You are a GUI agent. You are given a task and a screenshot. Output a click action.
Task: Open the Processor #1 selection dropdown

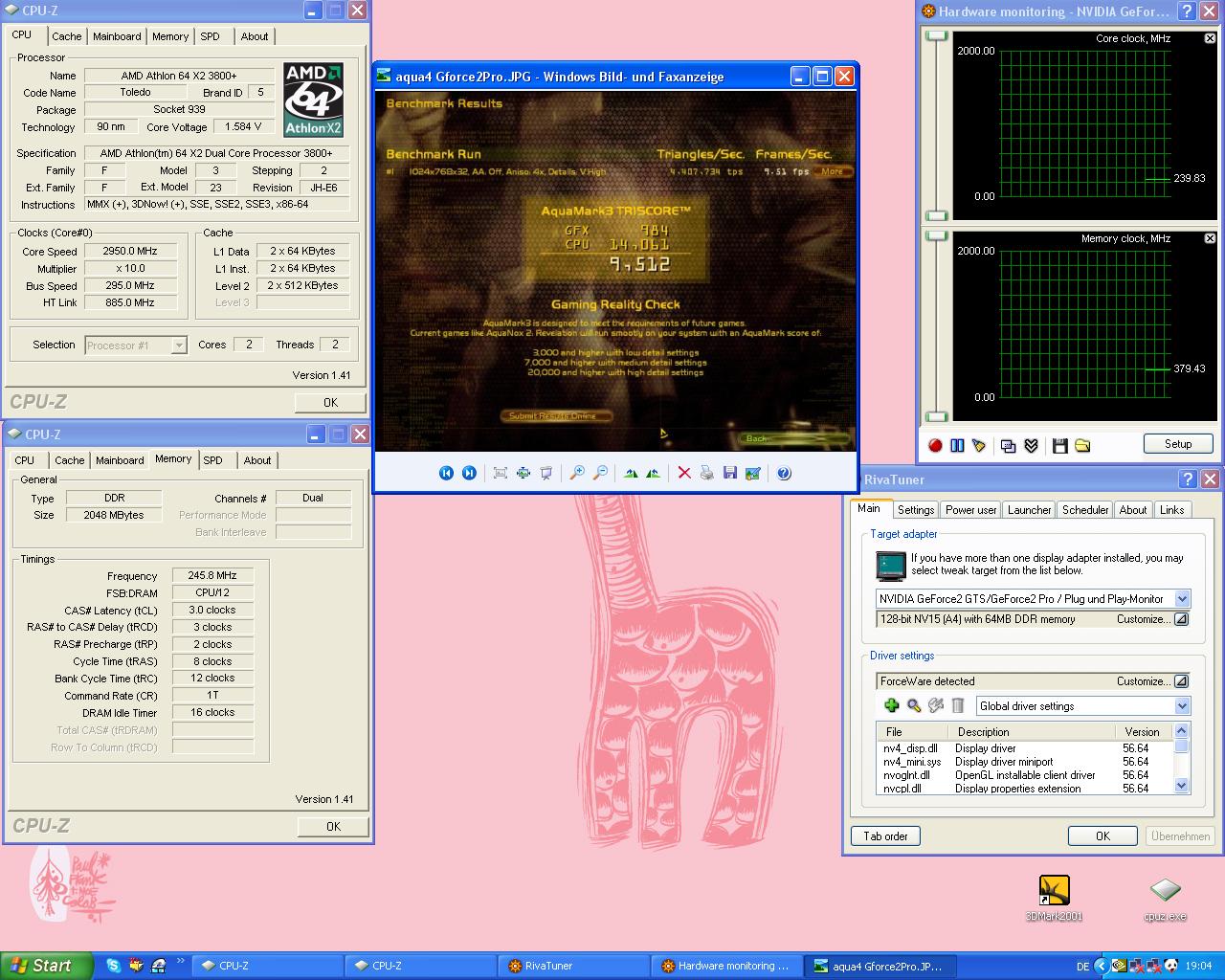(179, 345)
